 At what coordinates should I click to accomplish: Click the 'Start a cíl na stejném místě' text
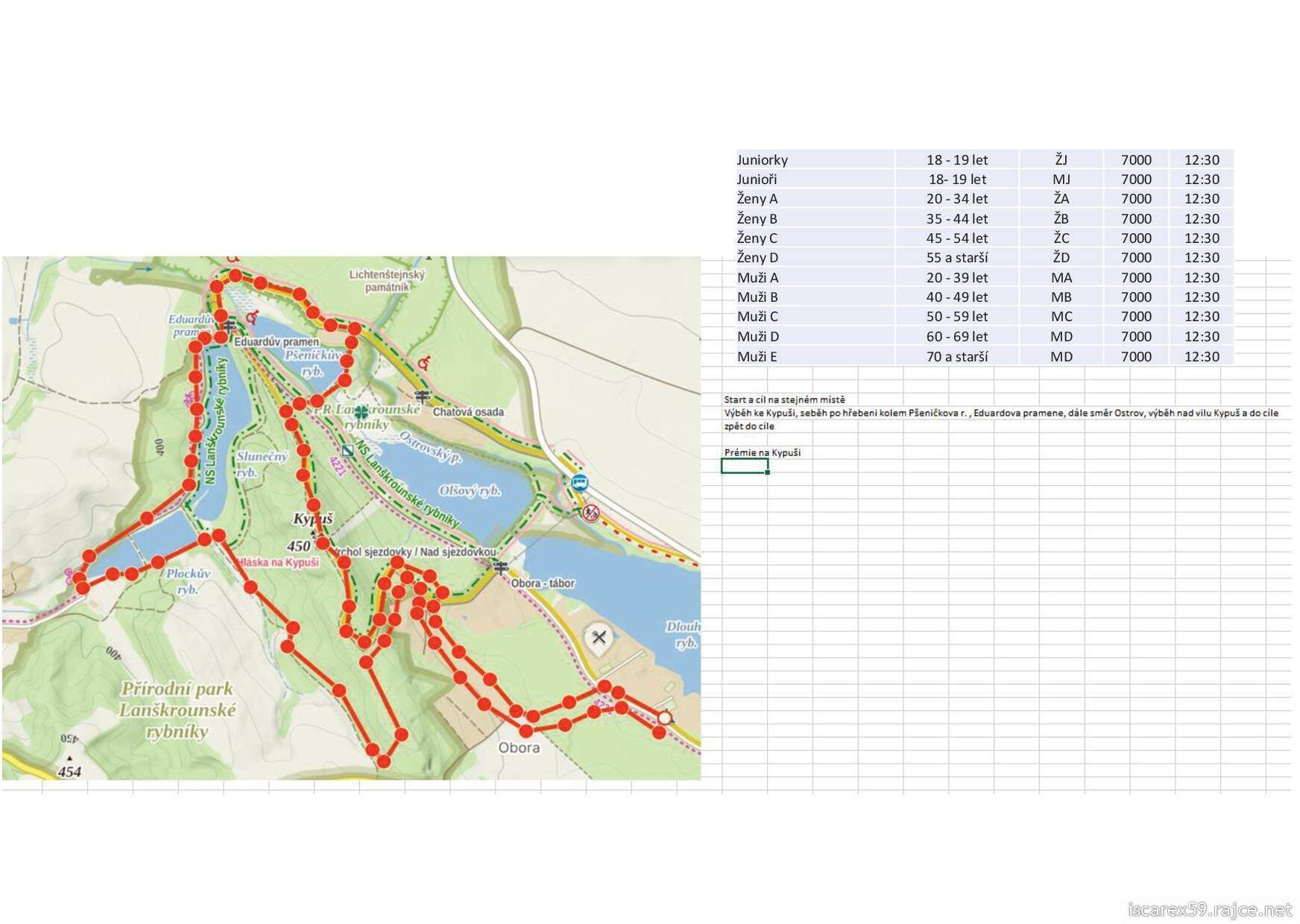click(x=784, y=399)
